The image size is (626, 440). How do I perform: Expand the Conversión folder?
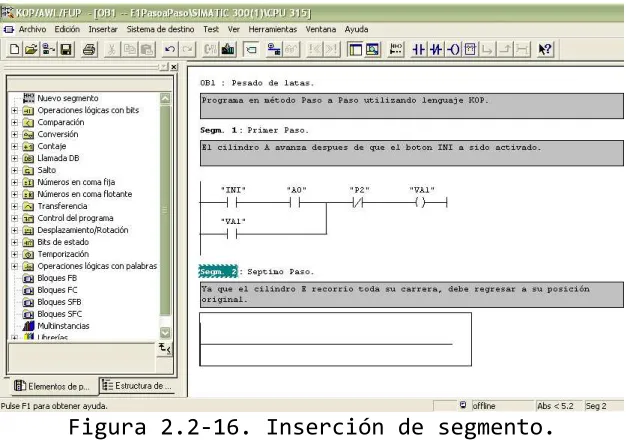[15, 134]
